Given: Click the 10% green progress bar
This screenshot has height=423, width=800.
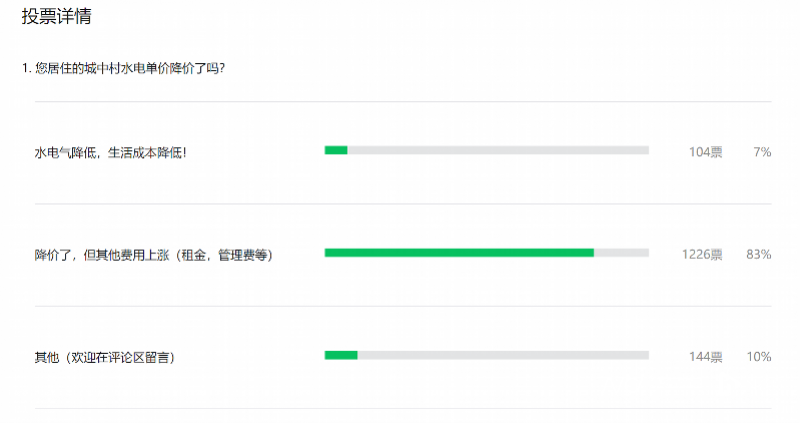Looking at the screenshot, I should coord(341,355).
